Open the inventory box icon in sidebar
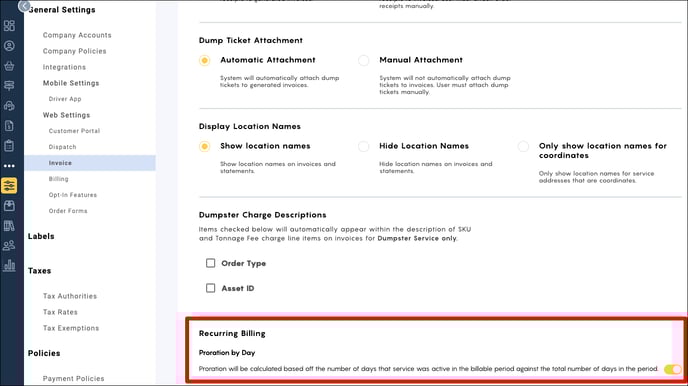 tap(9, 206)
